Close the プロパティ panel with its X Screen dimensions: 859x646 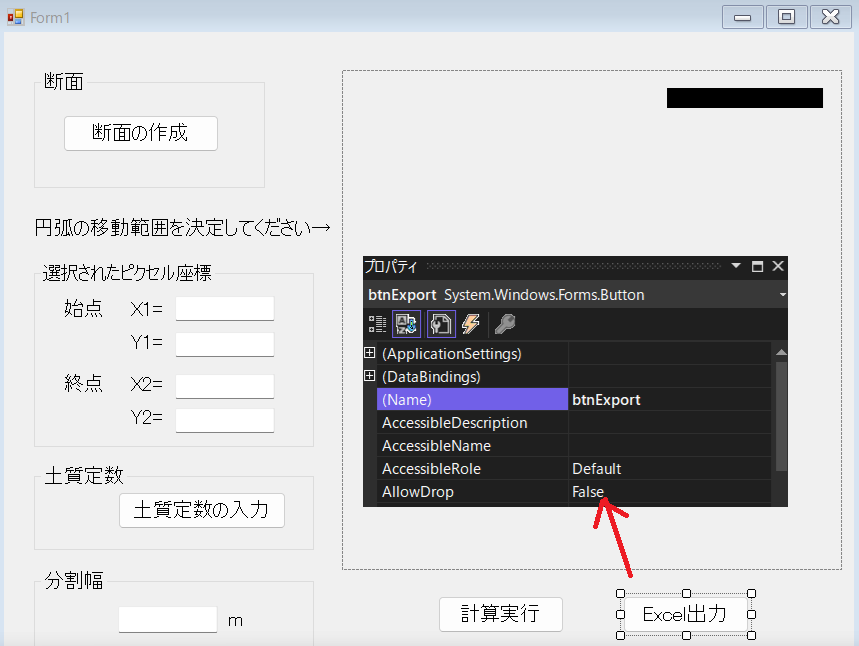[x=778, y=266]
